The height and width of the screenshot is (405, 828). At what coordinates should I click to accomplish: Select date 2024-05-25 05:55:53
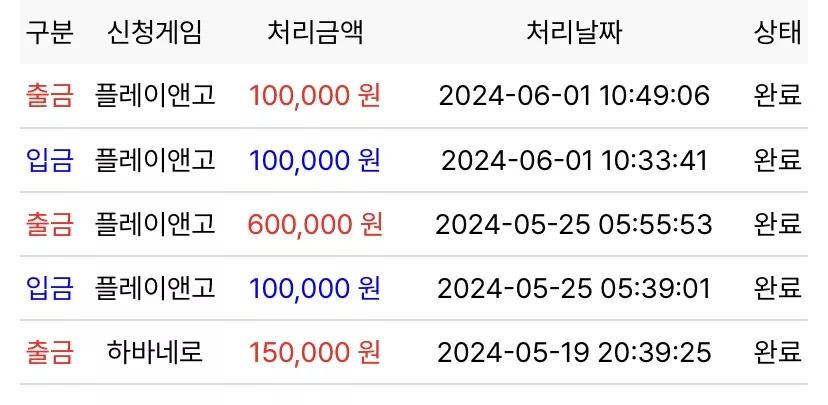[x=574, y=224]
